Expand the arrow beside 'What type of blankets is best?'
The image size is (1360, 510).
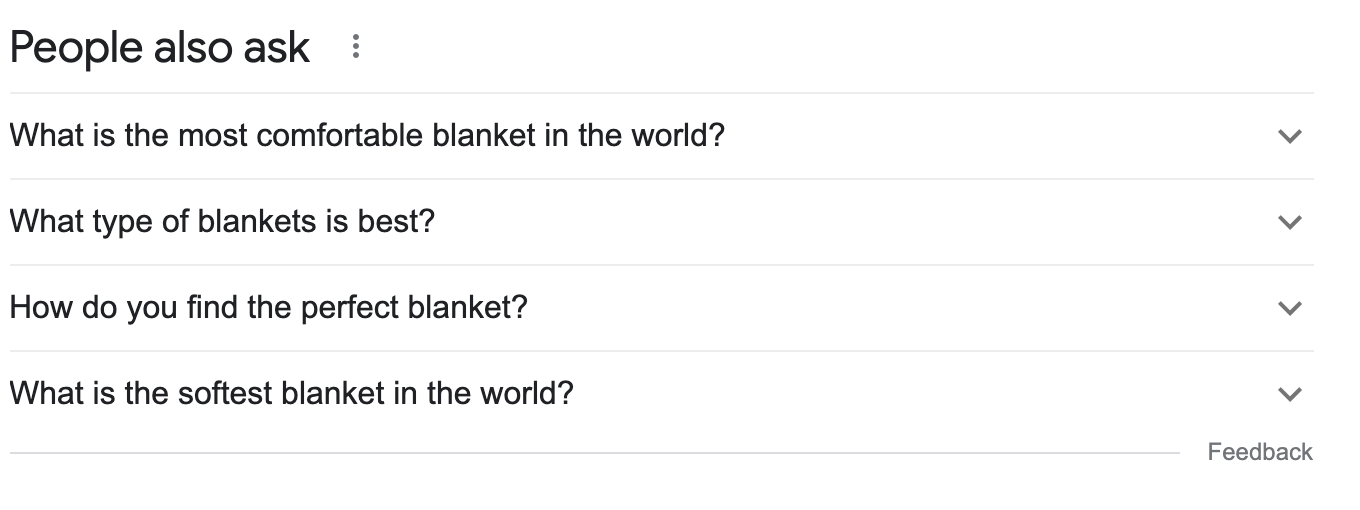click(x=1290, y=222)
